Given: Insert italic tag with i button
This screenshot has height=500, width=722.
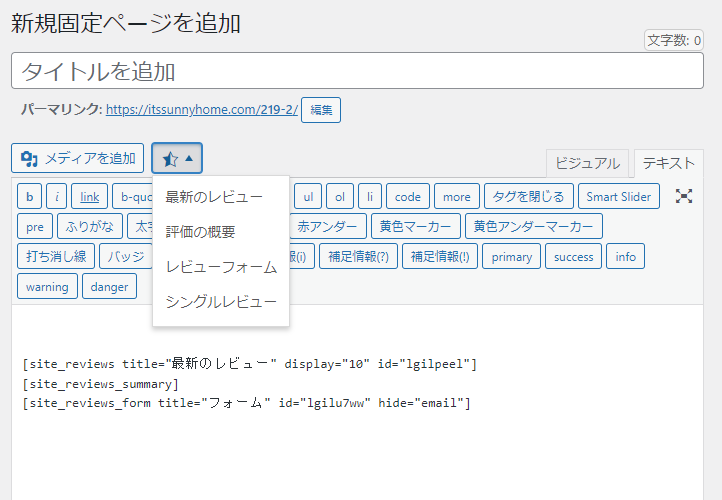Looking at the screenshot, I should click(58, 196).
